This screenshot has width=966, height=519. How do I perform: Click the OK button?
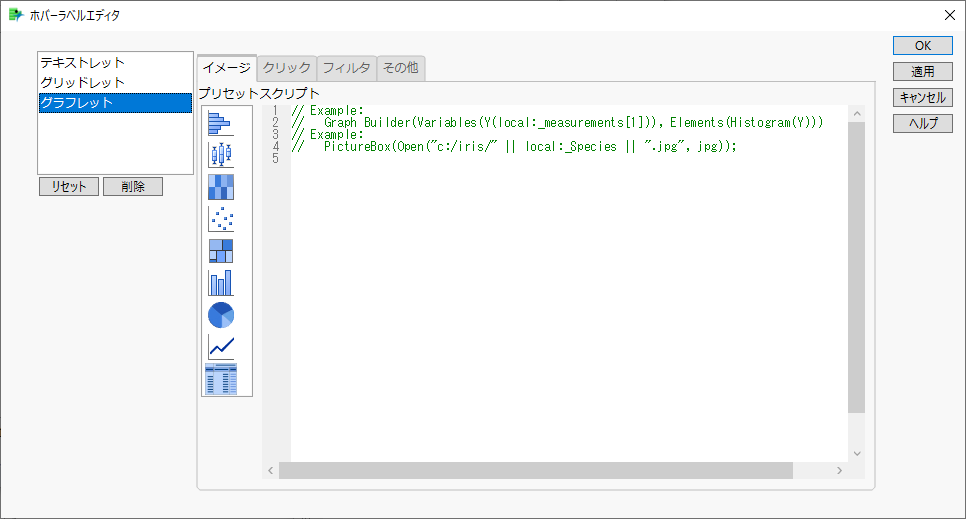[923, 46]
